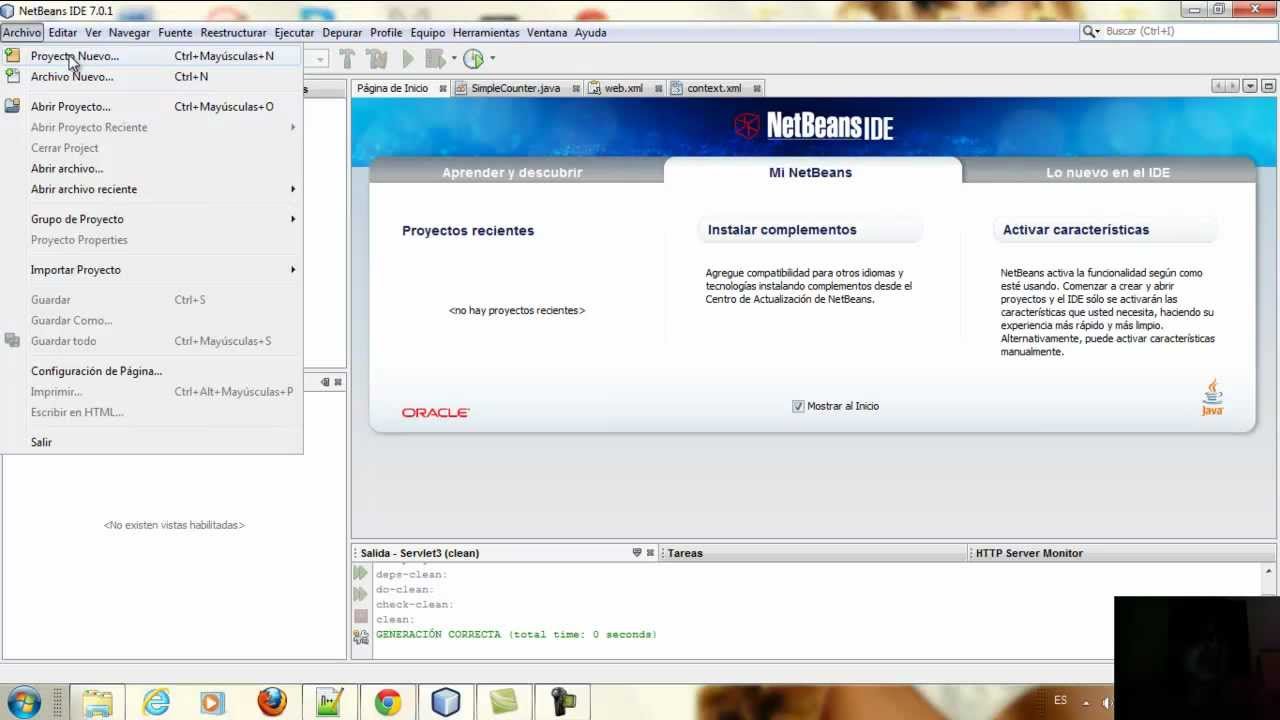Click the Proyecto Nuevo menu icon
This screenshot has width=1280, height=720.
pyautogui.click(x=12, y=56)
